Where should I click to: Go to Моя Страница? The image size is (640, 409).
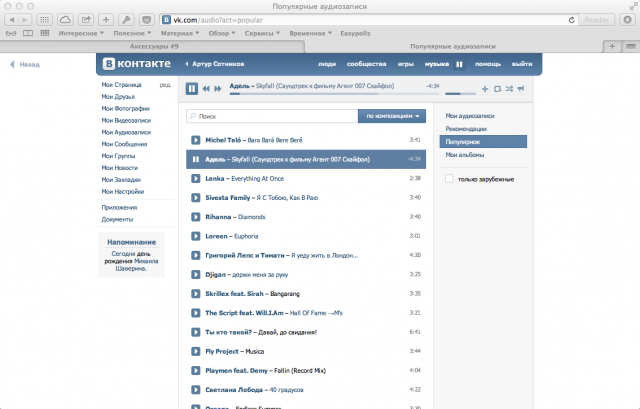[121, 85]
